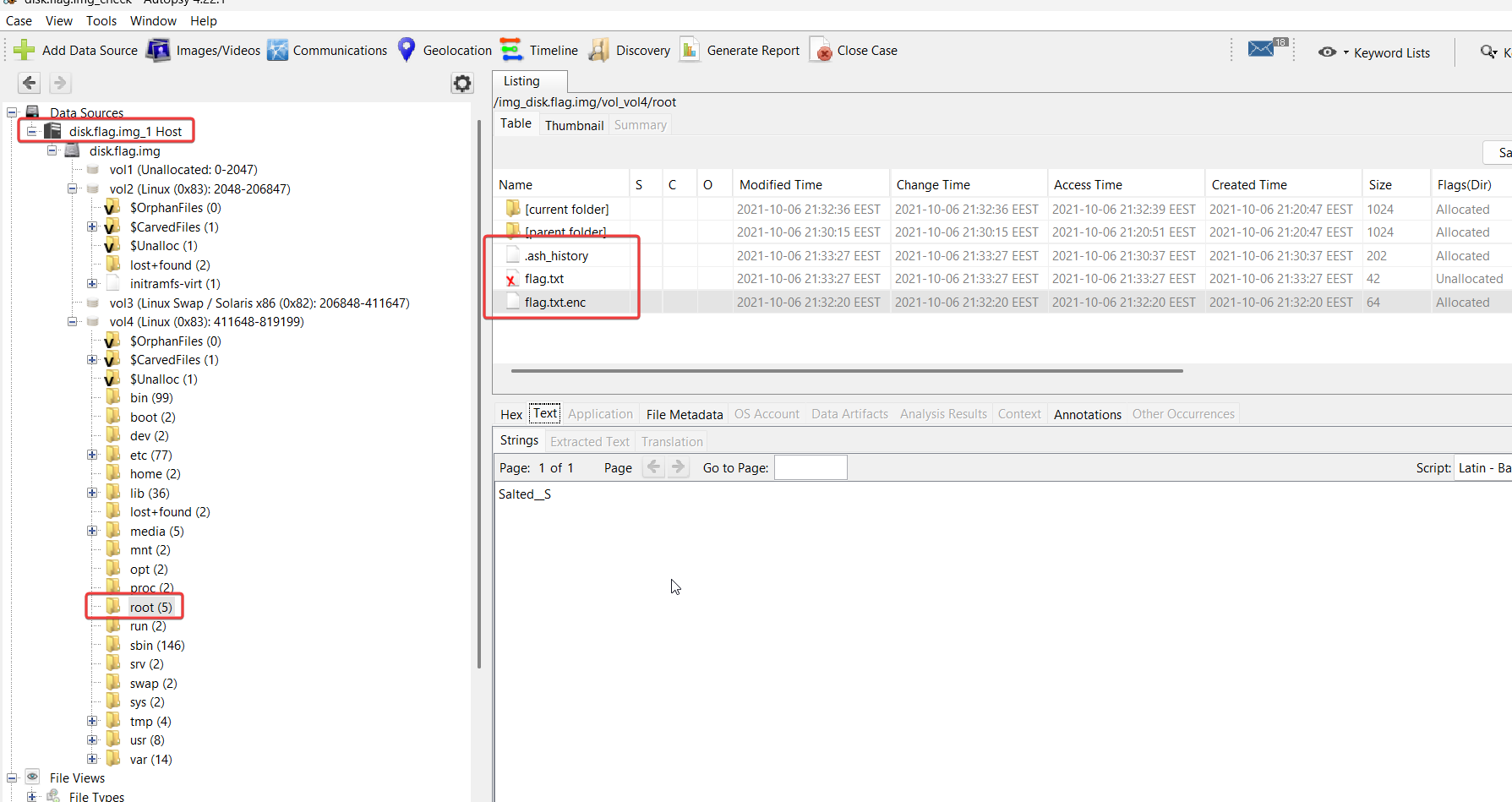
Task: Select the .ash_history file row
Action: pos(556,256)
